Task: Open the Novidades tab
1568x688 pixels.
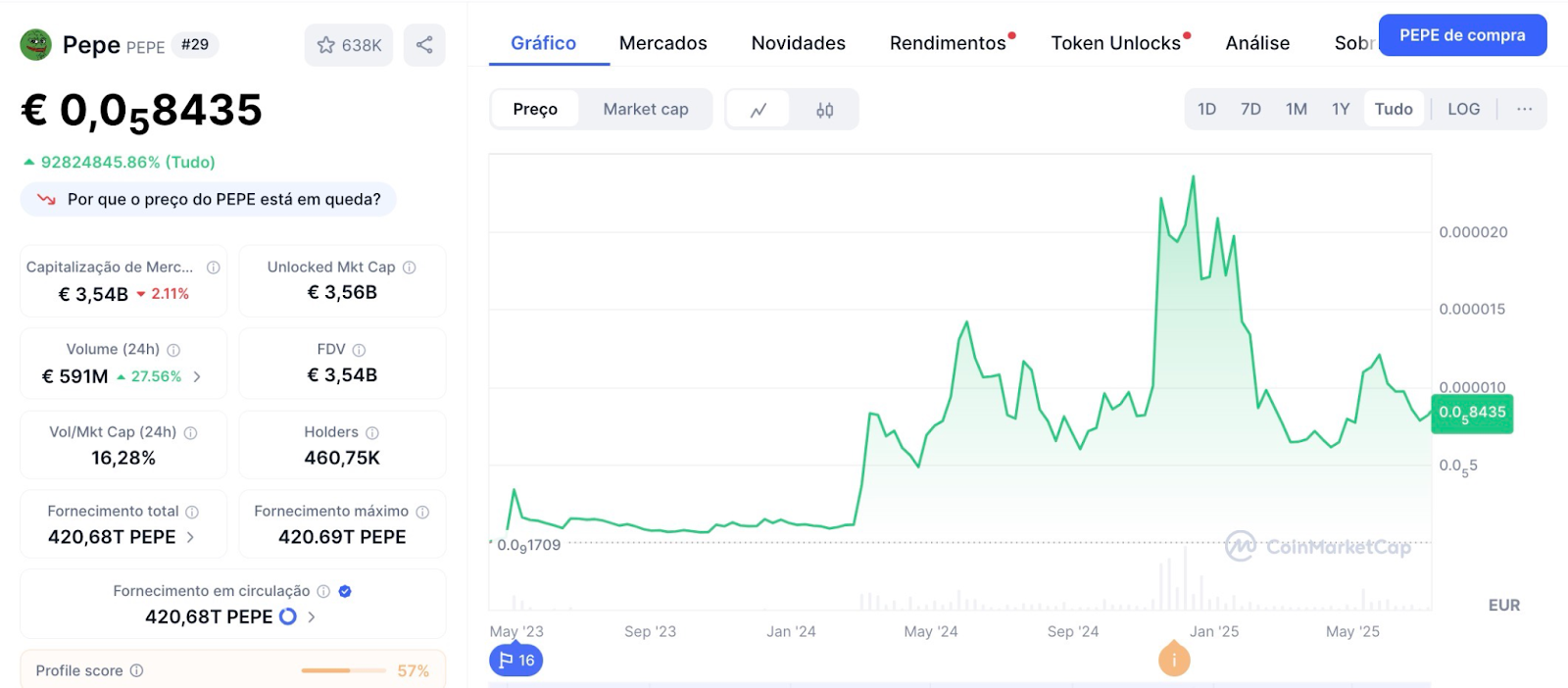Action: pos(799,43)
